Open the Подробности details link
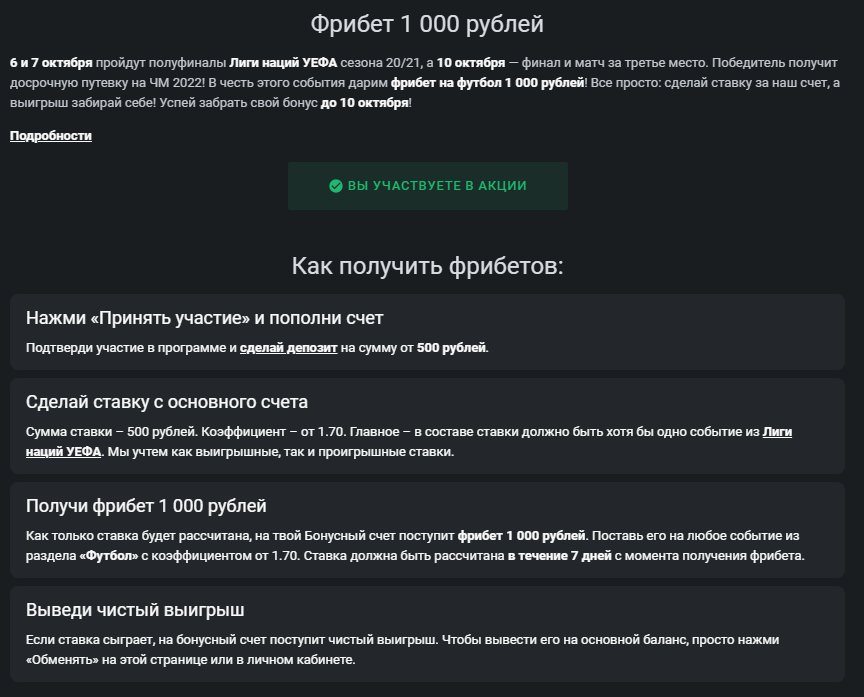 51,136
